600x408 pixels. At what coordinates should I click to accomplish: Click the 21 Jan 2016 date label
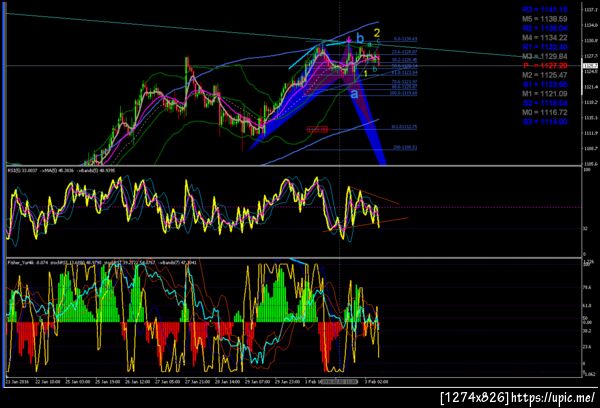17,382
